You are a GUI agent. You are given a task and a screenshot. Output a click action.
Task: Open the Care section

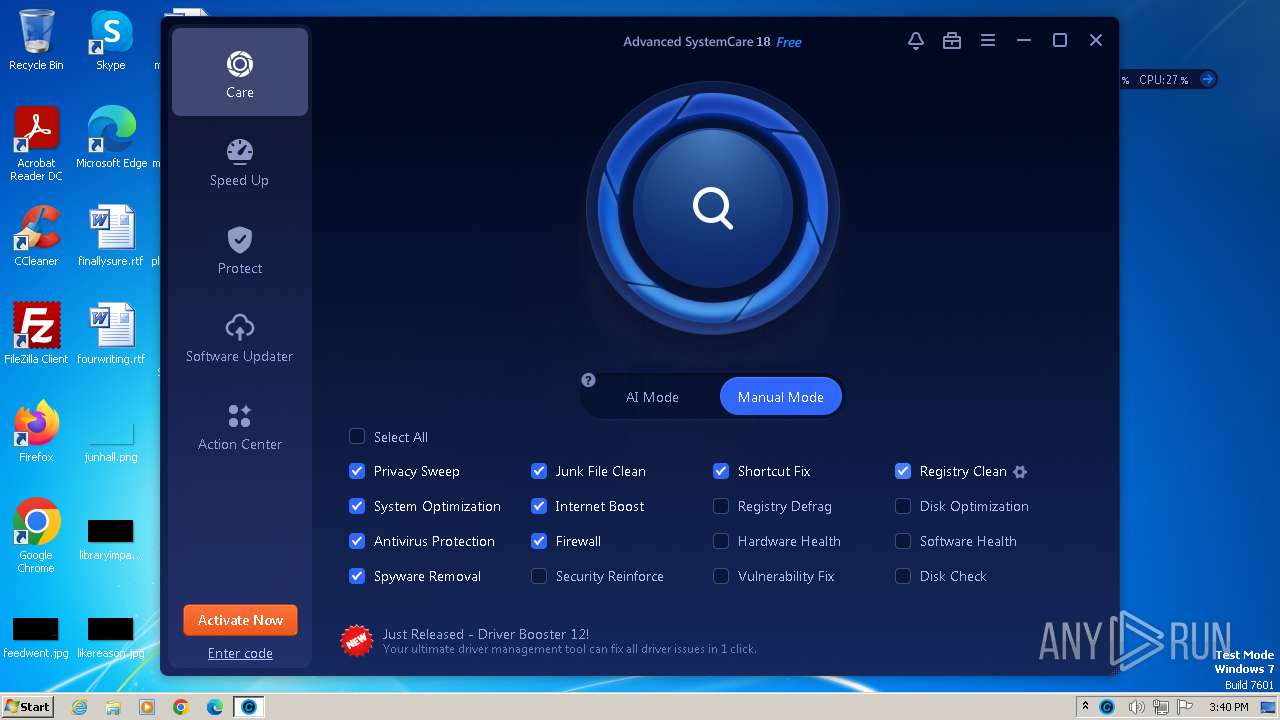(x=240, y=72)
